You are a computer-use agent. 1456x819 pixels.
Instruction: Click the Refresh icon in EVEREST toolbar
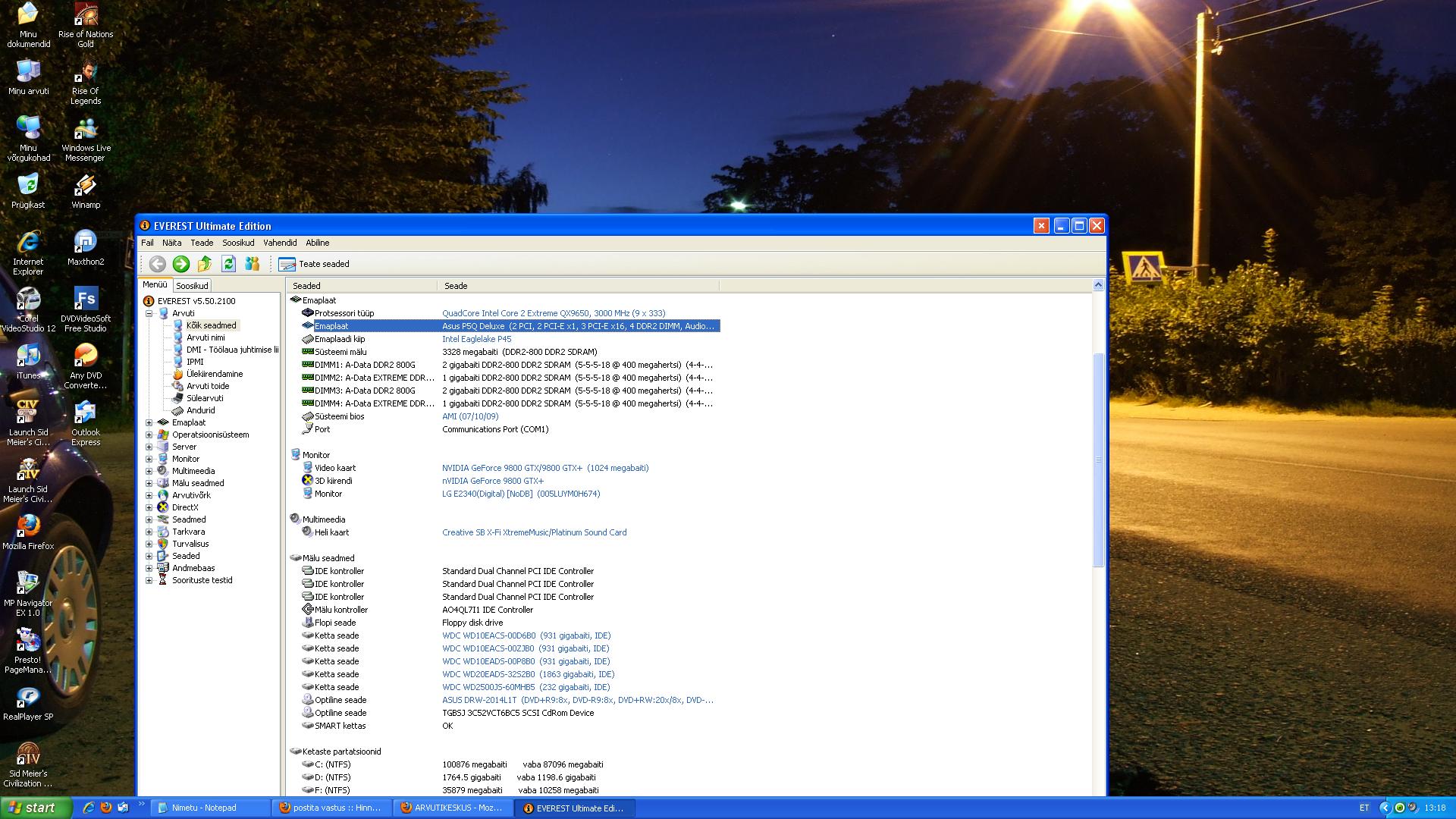(228, 264)
